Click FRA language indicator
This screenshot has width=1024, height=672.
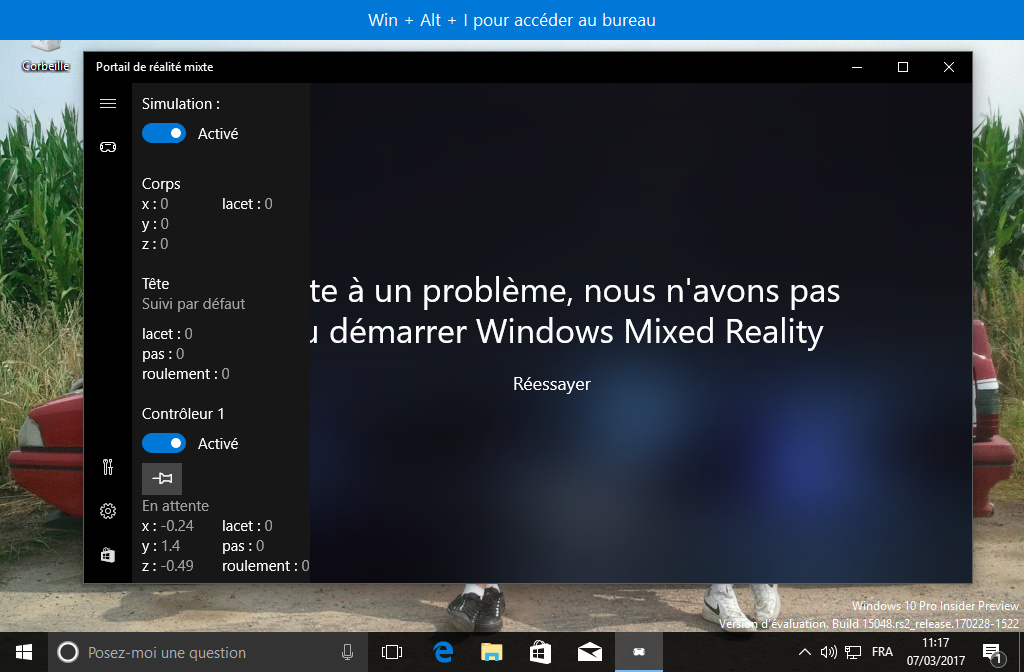tap(882, 652)
